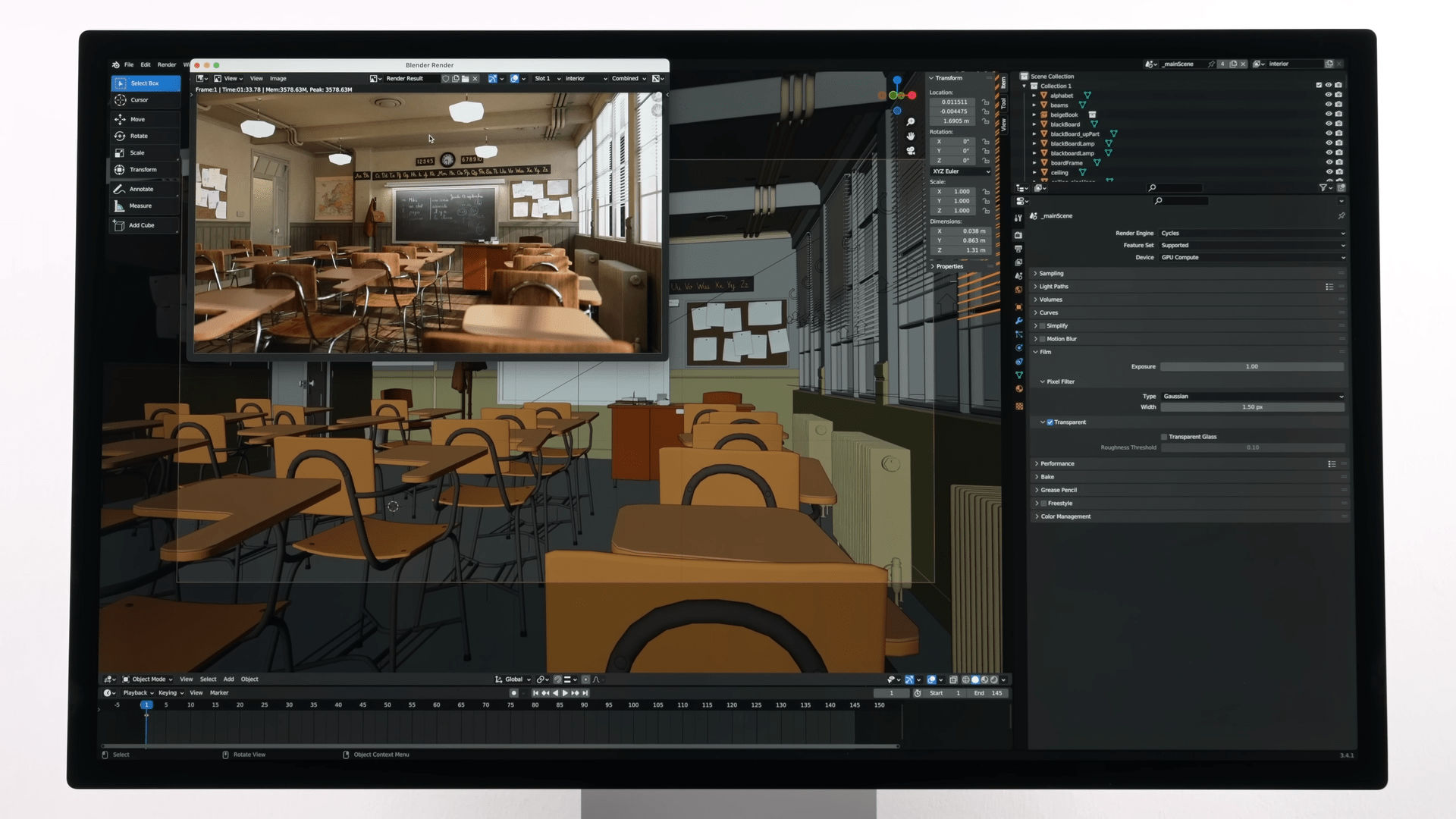This screenshot has width=1456, height=819.
Task: Select the Move tool
Action: [x=137, y=119]
